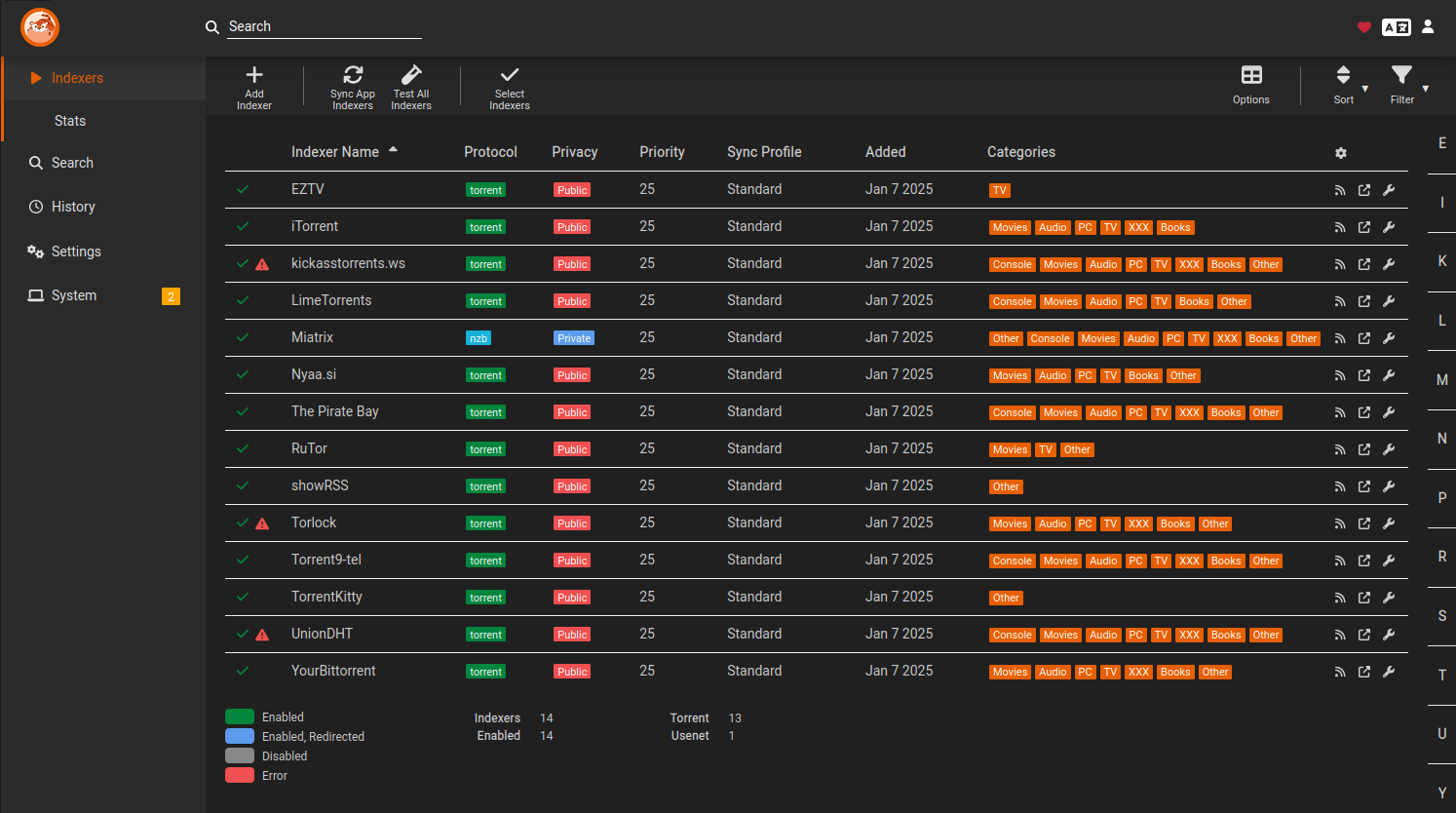This screenshot has width=1456, height=813.
Task: Click warning icon on Torlock row
Action: click(x=262, y=523)
